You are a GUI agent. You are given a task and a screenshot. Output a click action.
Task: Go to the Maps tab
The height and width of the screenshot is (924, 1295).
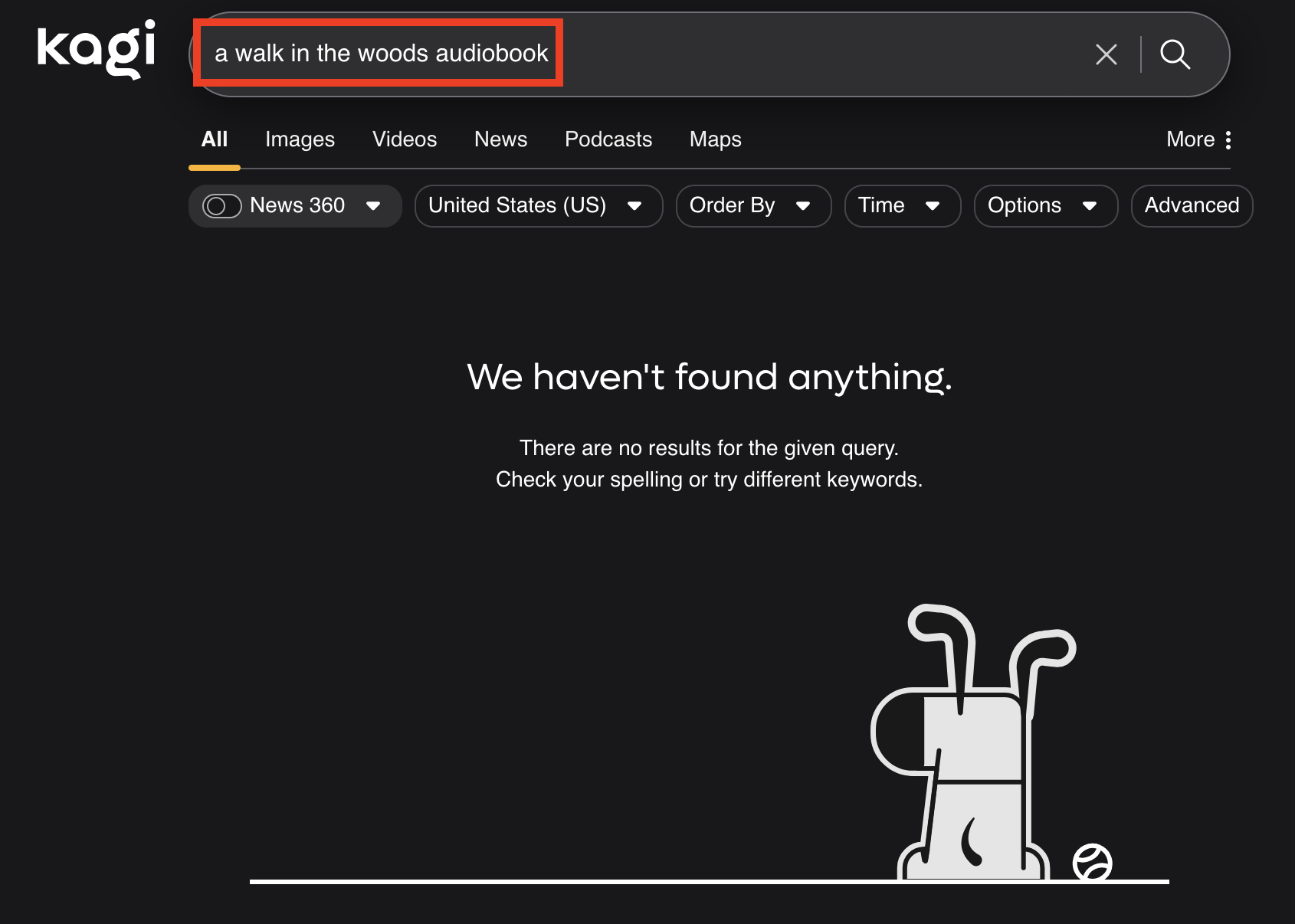pos(715,139)
